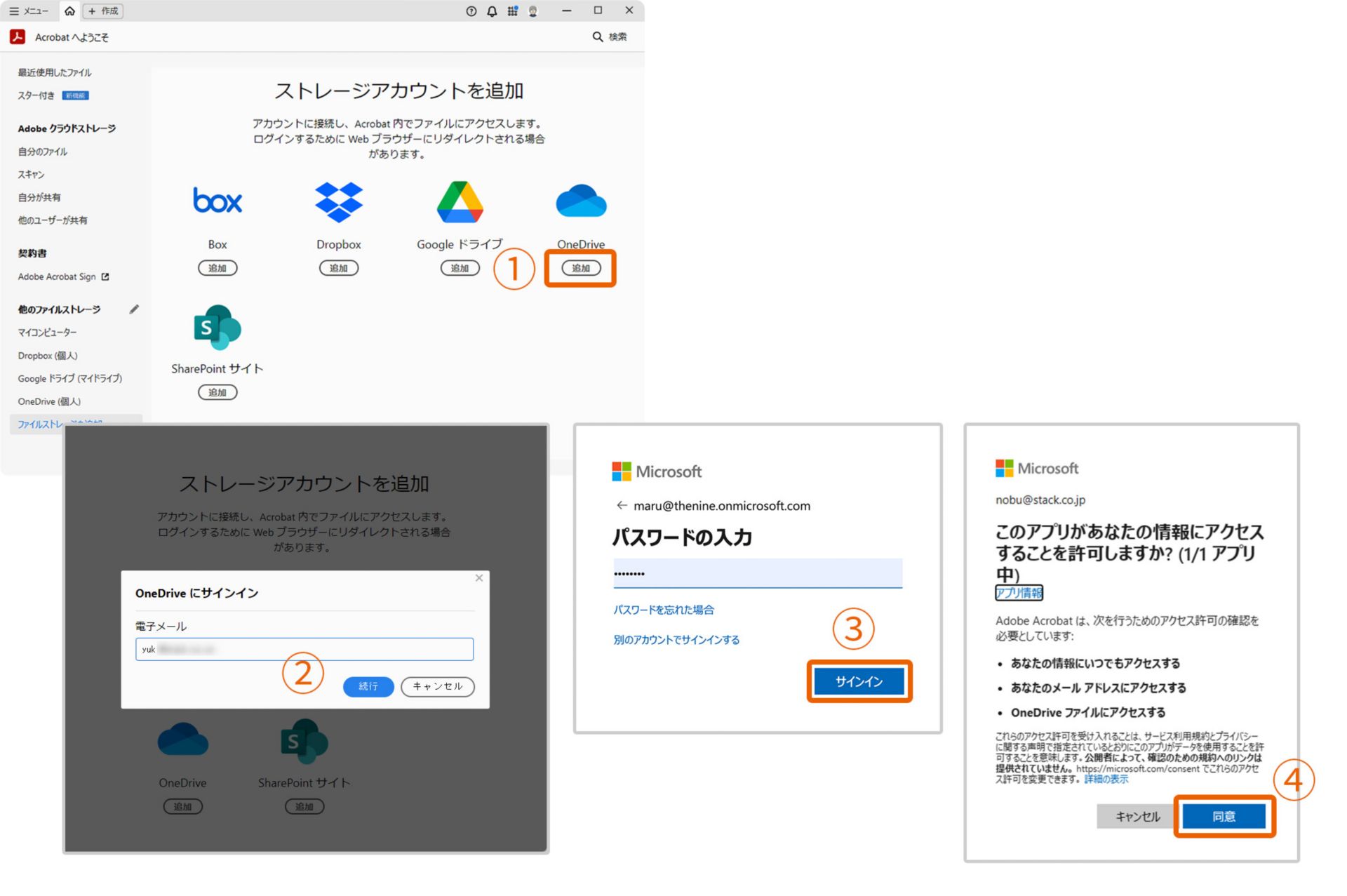1347x896 pixels.
Task: Click the external-link icon beside Acrobat Sign
Action: coord(105,276)
